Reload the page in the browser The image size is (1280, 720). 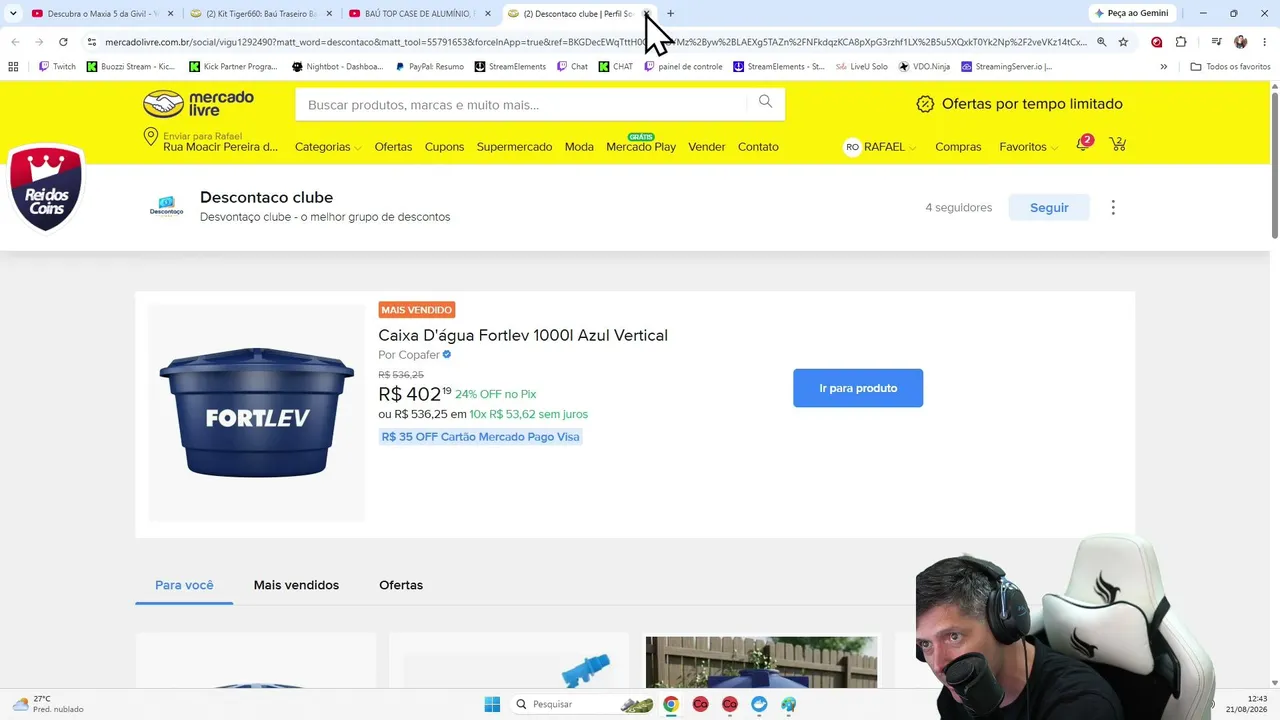tap(63, 42)
